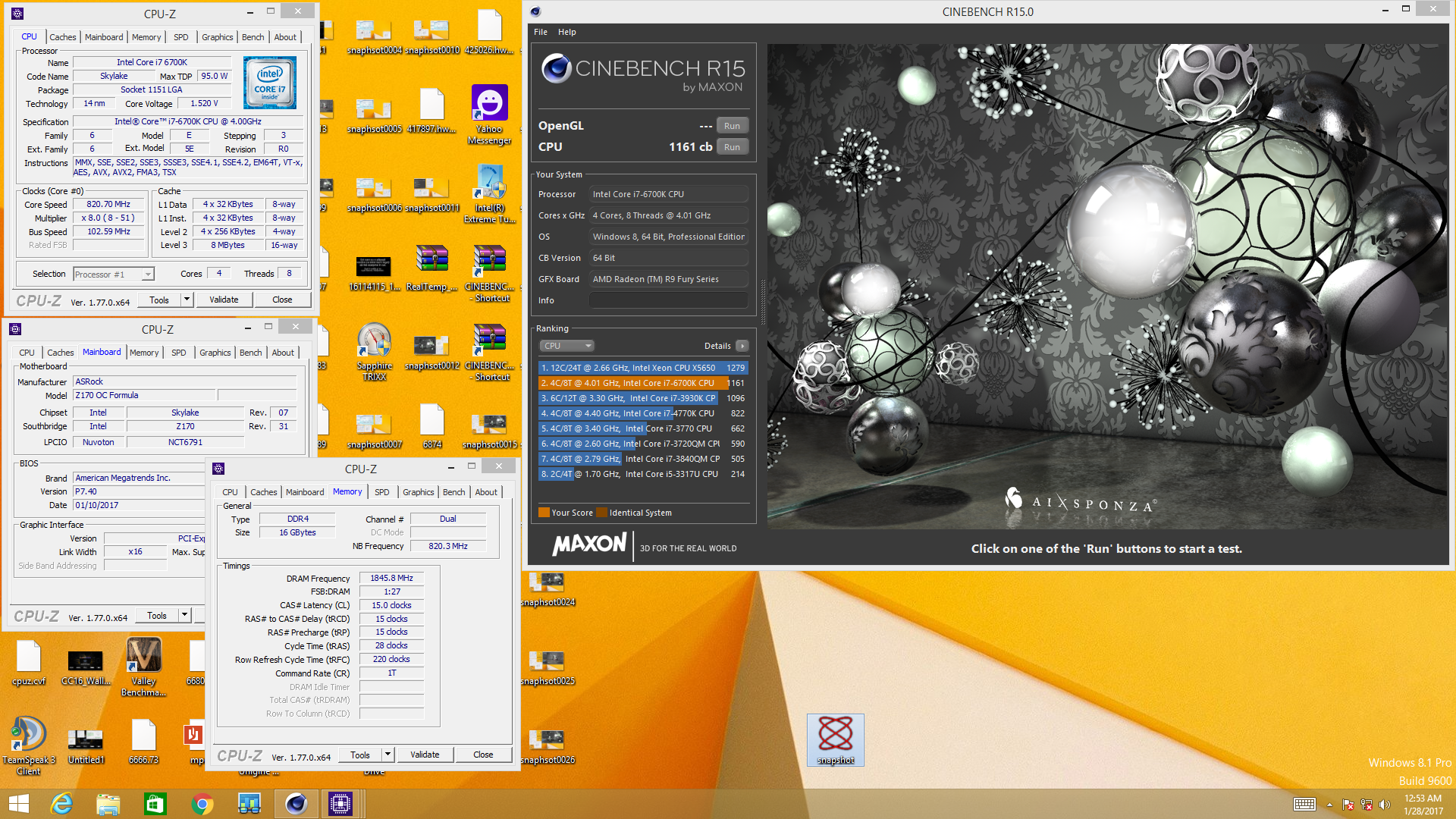1456x819 pixels.
Task: Open the snapshot0004 image file
Action: [374, 36]
